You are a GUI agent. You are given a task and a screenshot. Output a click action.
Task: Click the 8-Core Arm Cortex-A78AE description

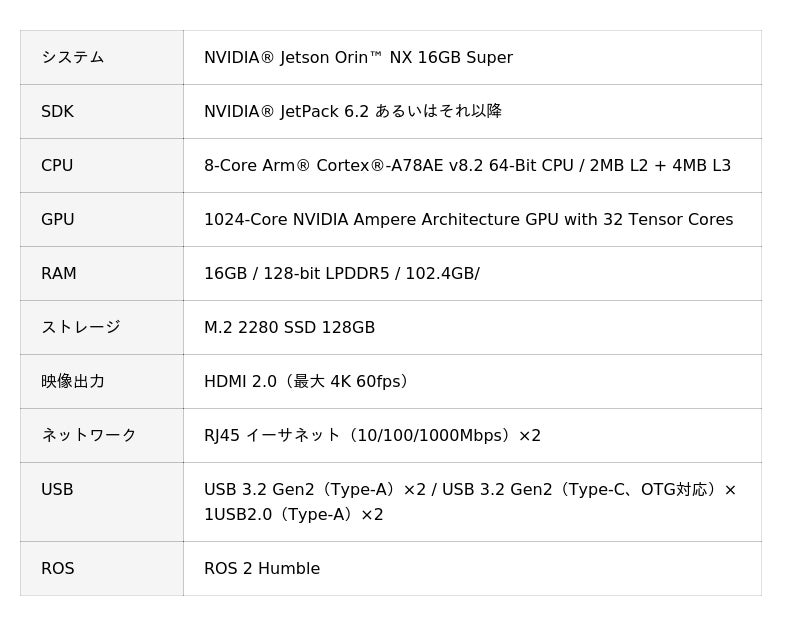(x=467, y=165)
